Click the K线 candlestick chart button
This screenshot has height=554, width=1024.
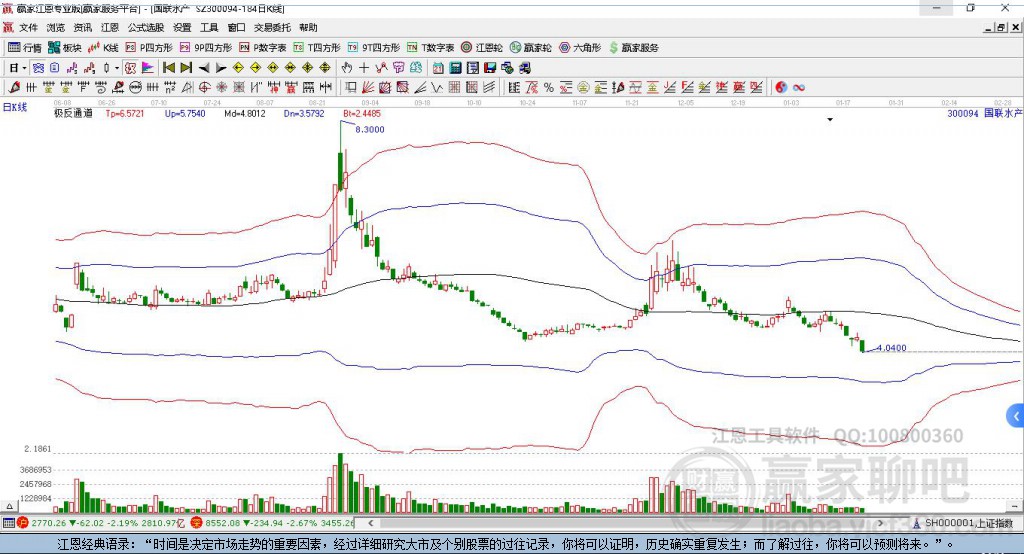[104, 47]
